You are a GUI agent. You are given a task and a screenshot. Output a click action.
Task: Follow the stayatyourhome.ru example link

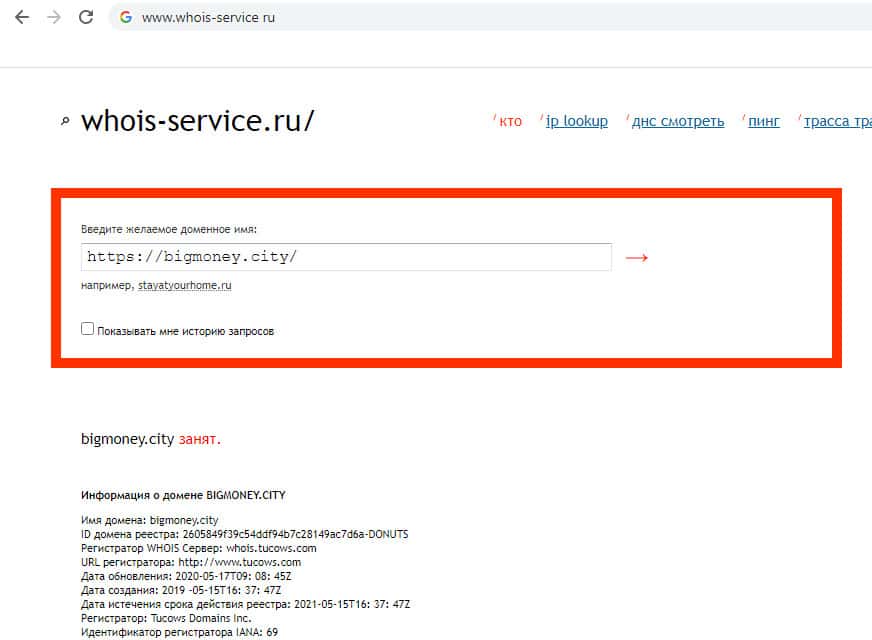(185, 285)
